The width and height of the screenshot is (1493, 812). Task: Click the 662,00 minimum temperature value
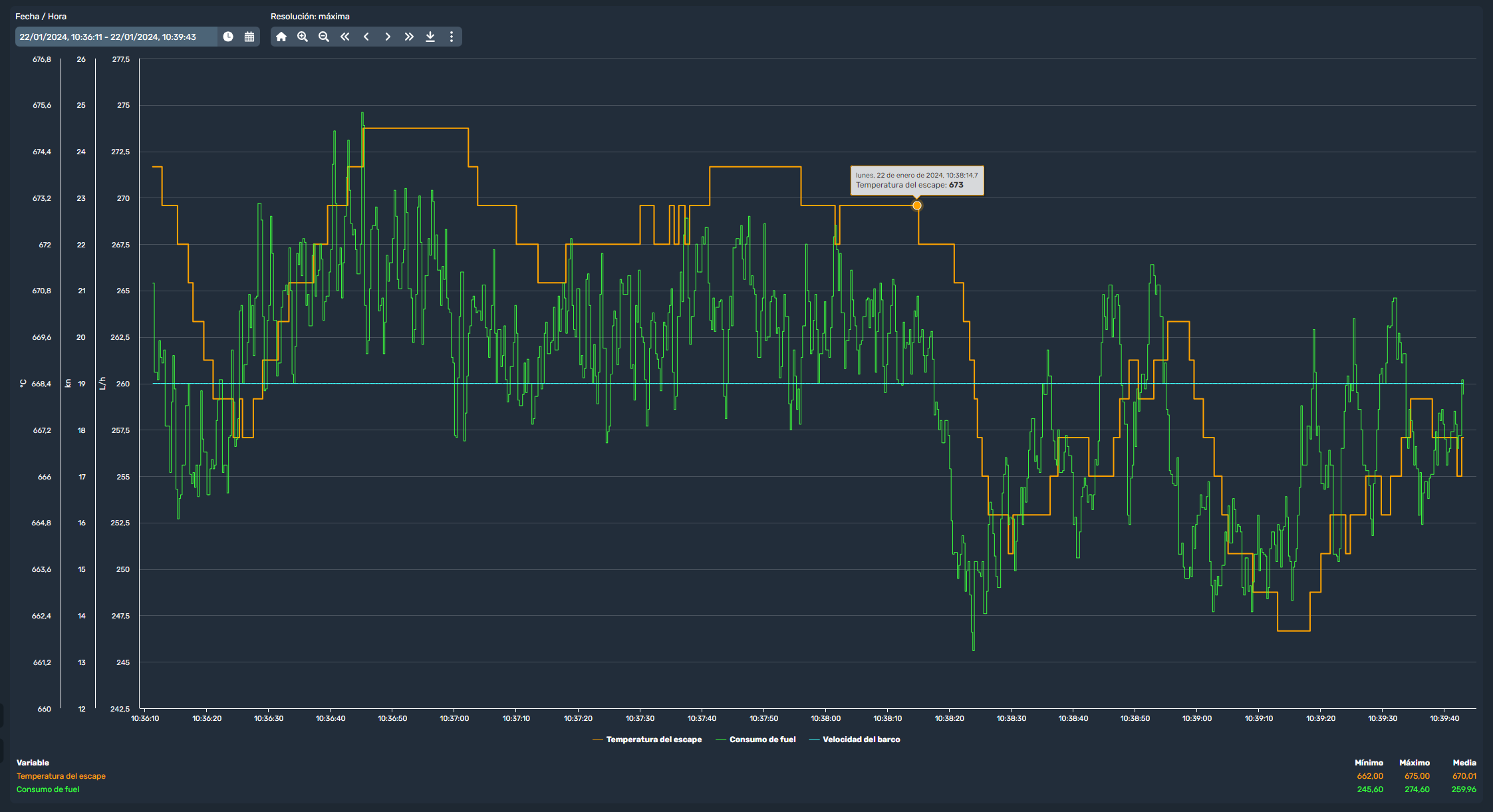1370,776
